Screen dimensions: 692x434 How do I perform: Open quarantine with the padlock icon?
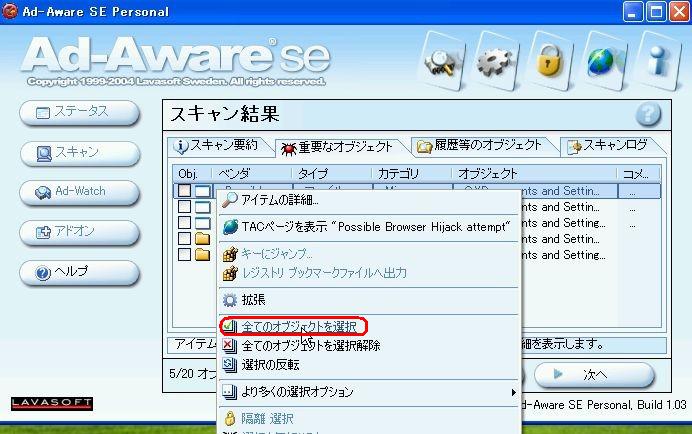coord(547,60)
